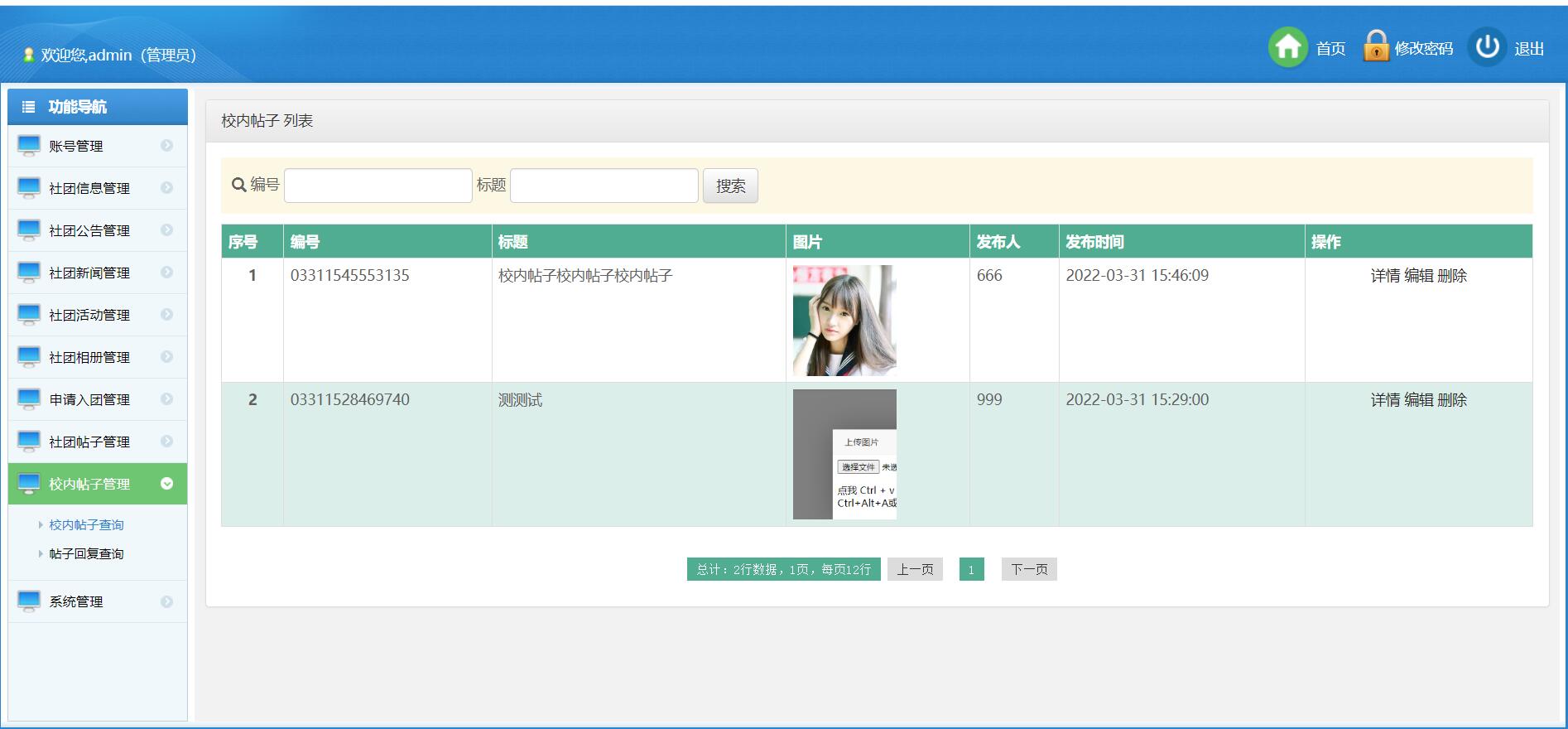Click the monitor icon beside 社团信息管理
Screen dimensions: 1568x729
click(29, 188)
